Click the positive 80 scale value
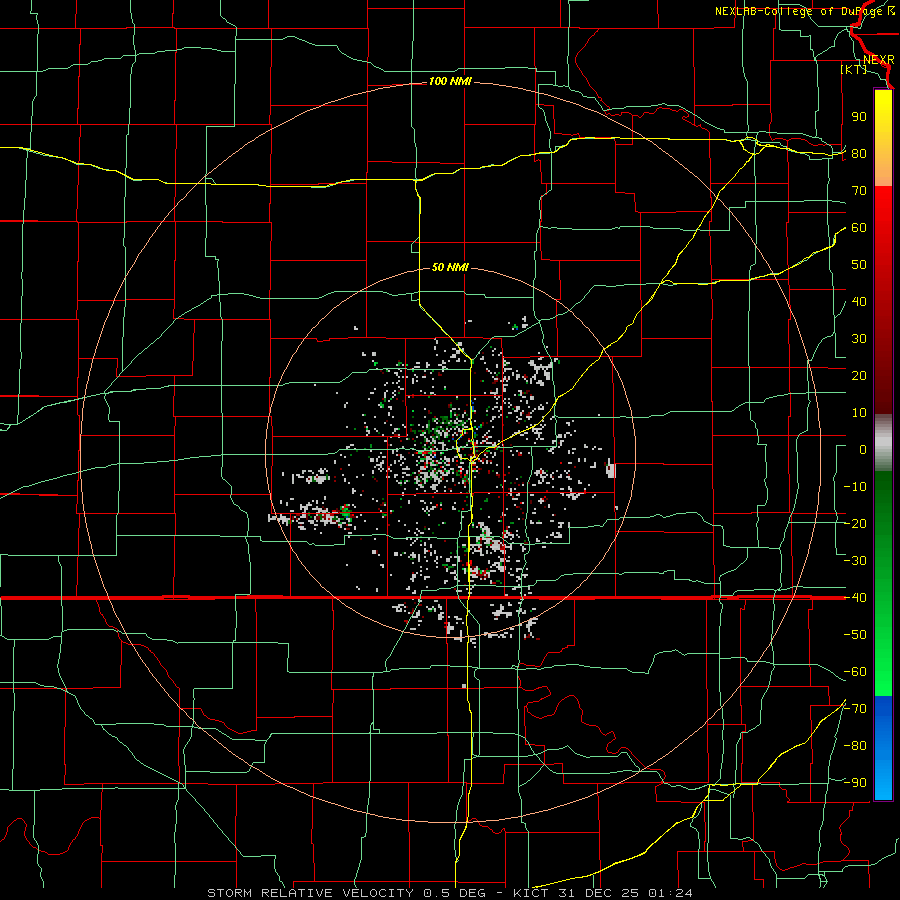 859,153
